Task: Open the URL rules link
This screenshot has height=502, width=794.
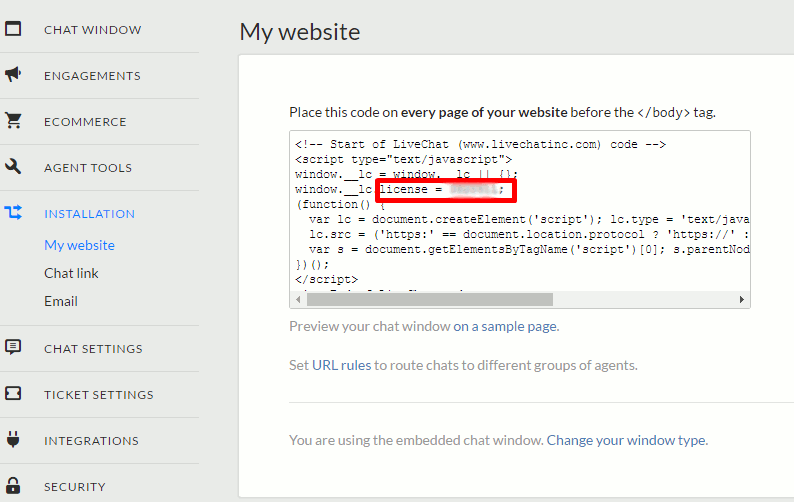Action: tap(342, 365)
